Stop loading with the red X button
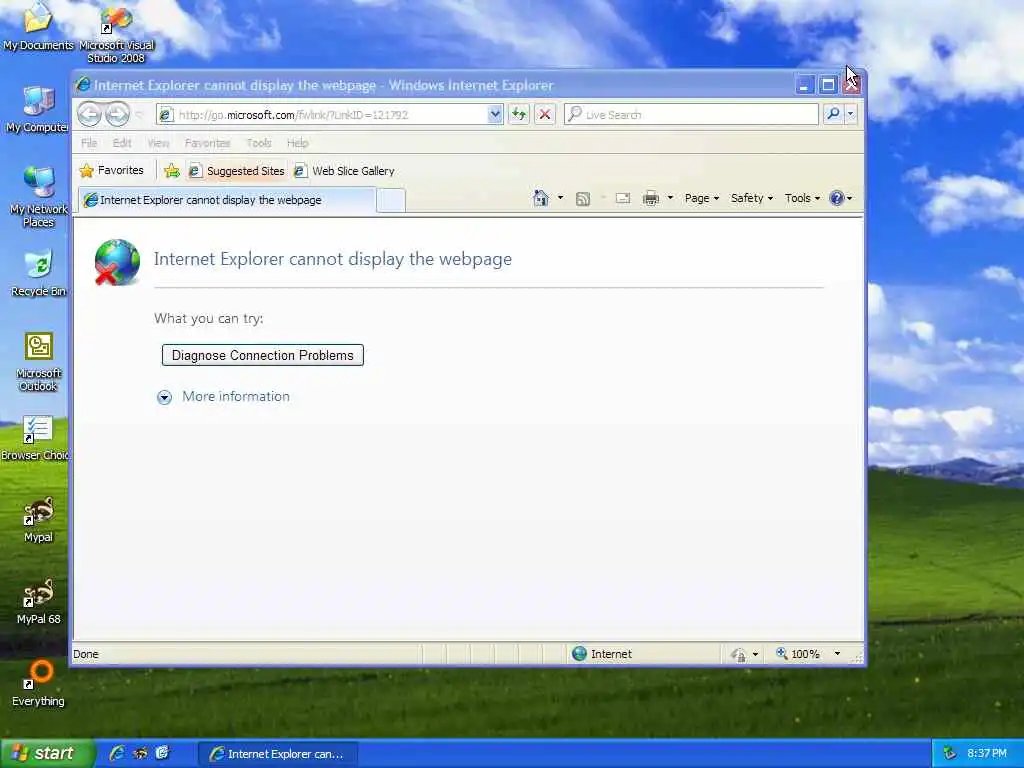Image resolution: width=1024 pixels, height=768 pixels. click(x=544, y=114)
